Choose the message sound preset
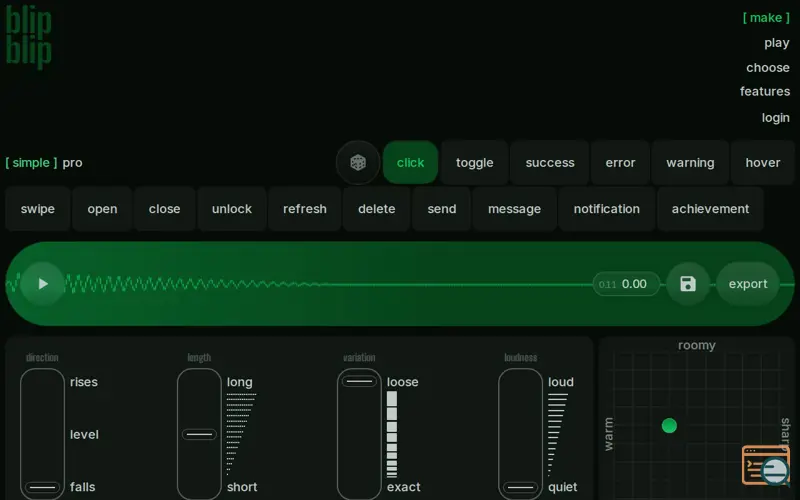Screen dimensions: 800x500 coord(514,209)
